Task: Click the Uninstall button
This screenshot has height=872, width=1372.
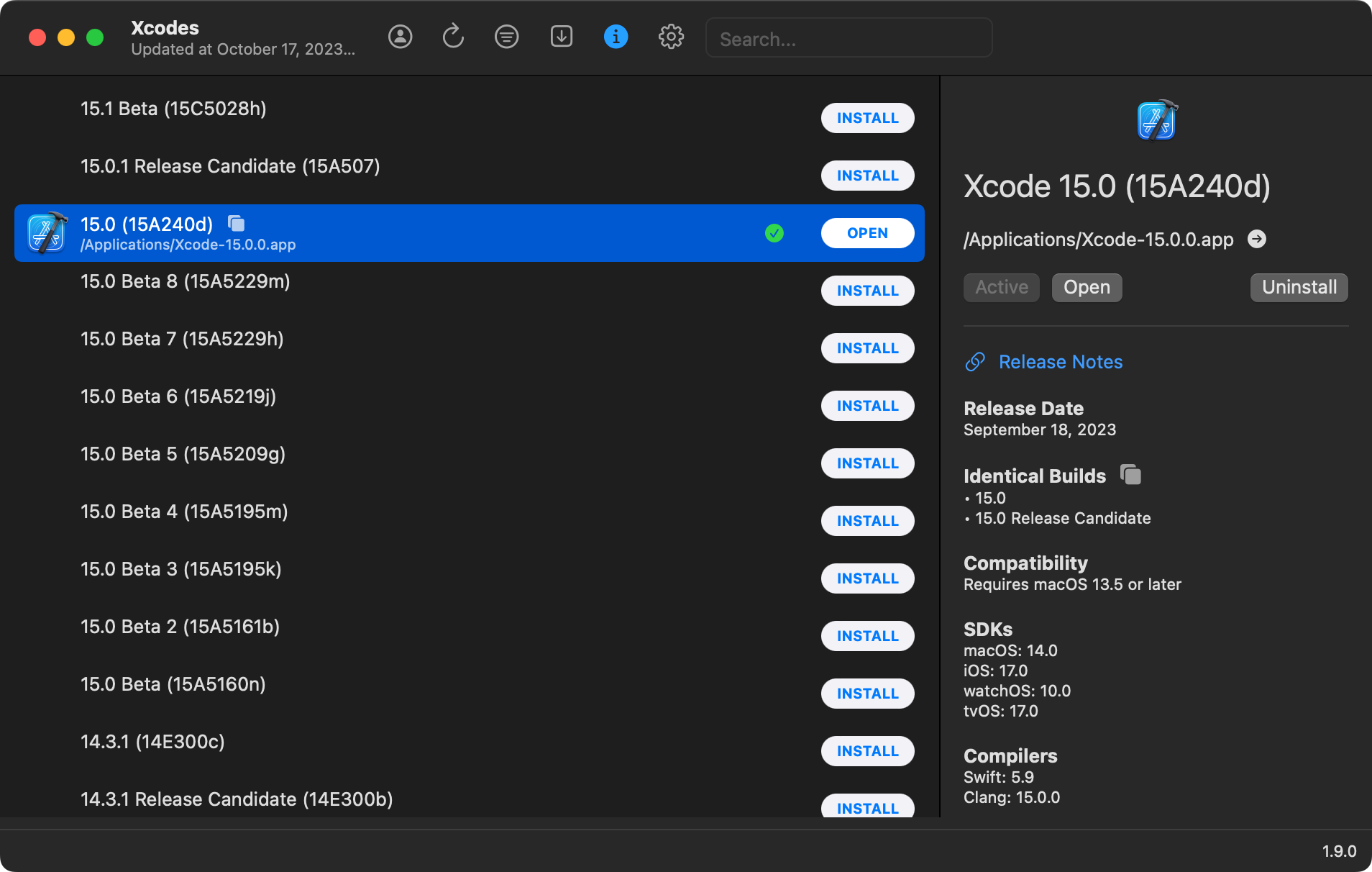Action: point(1299,288)
